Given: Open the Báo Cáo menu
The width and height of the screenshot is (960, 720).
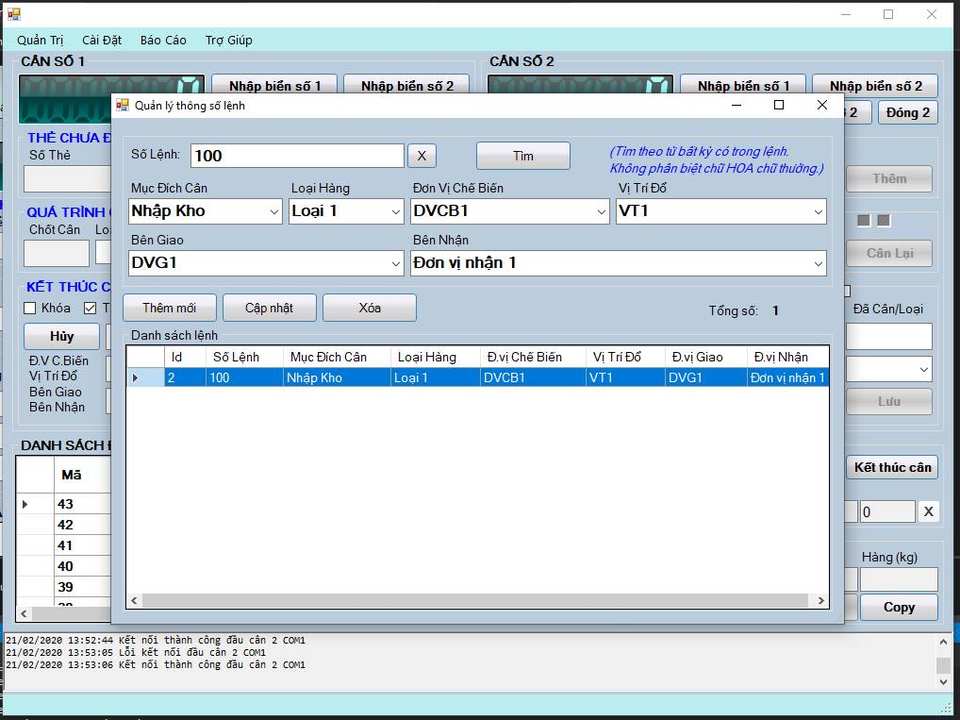Looking at the screenshot, I should [163, 40].
